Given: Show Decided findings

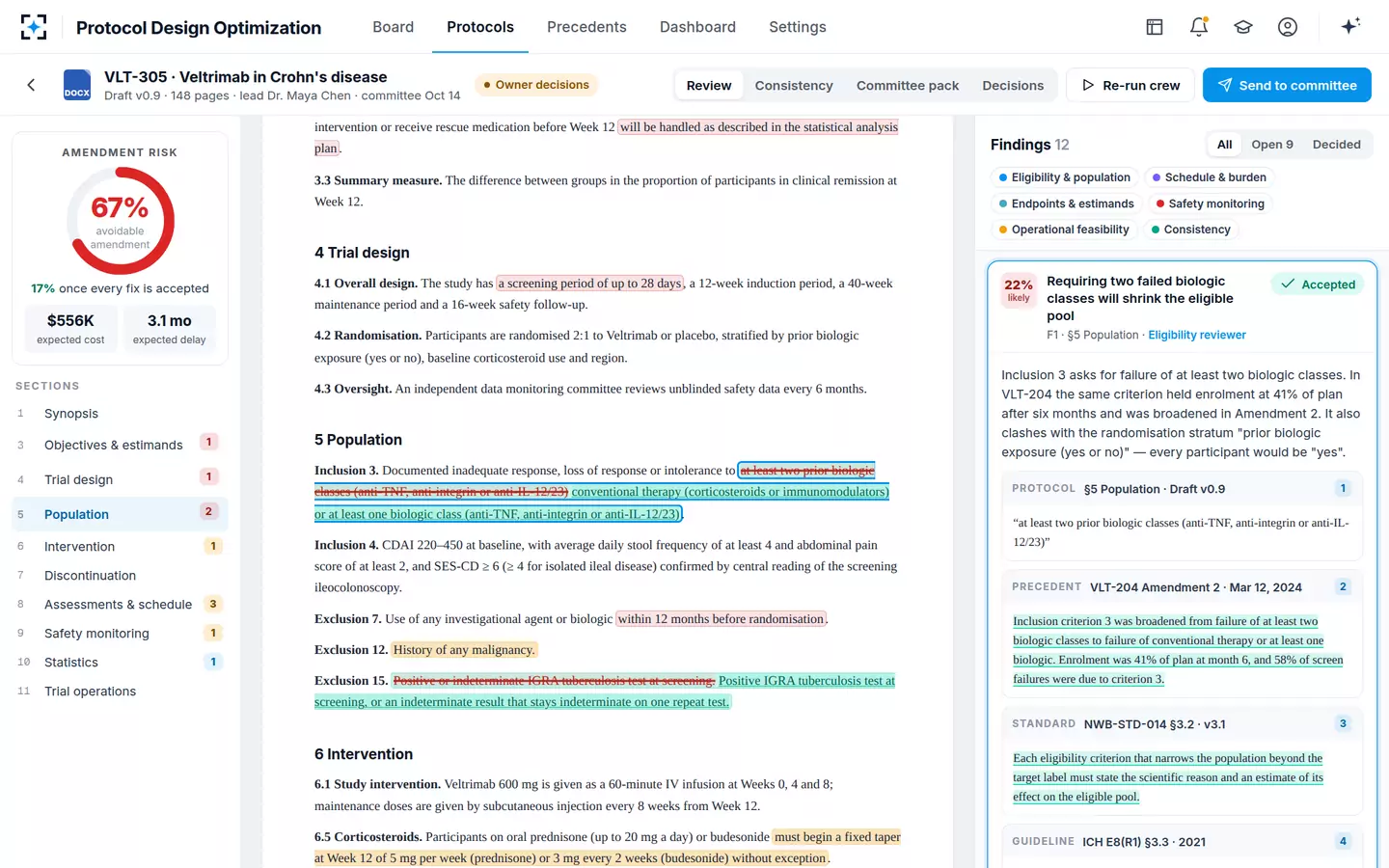Looking at the screenshot, I should 1337,145.
